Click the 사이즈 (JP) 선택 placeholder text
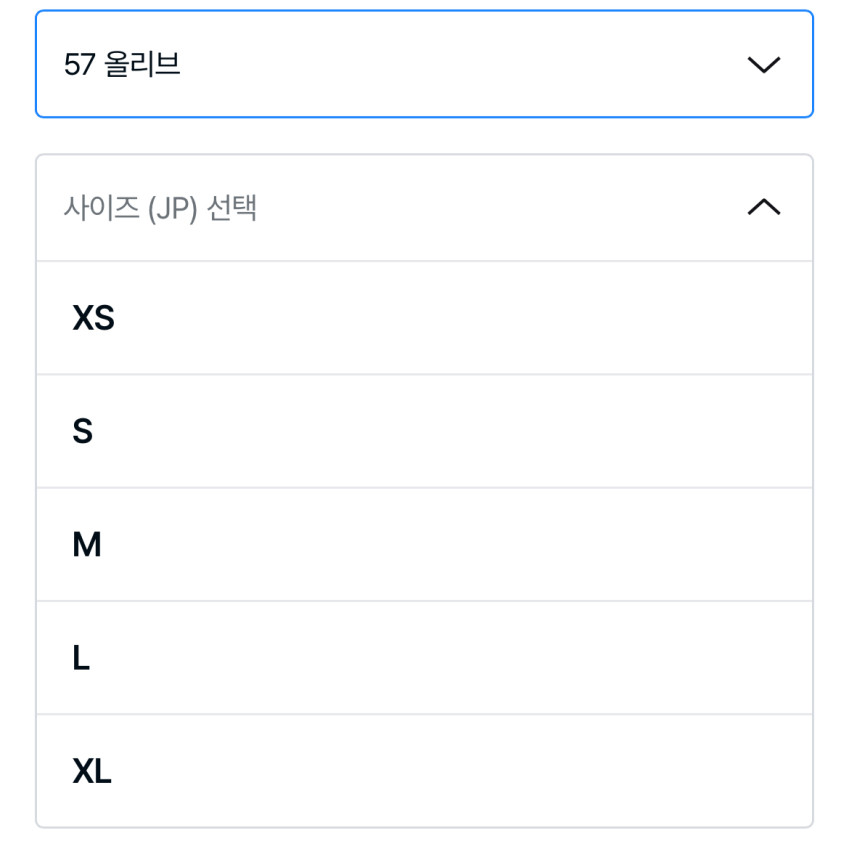 (160, 208)
